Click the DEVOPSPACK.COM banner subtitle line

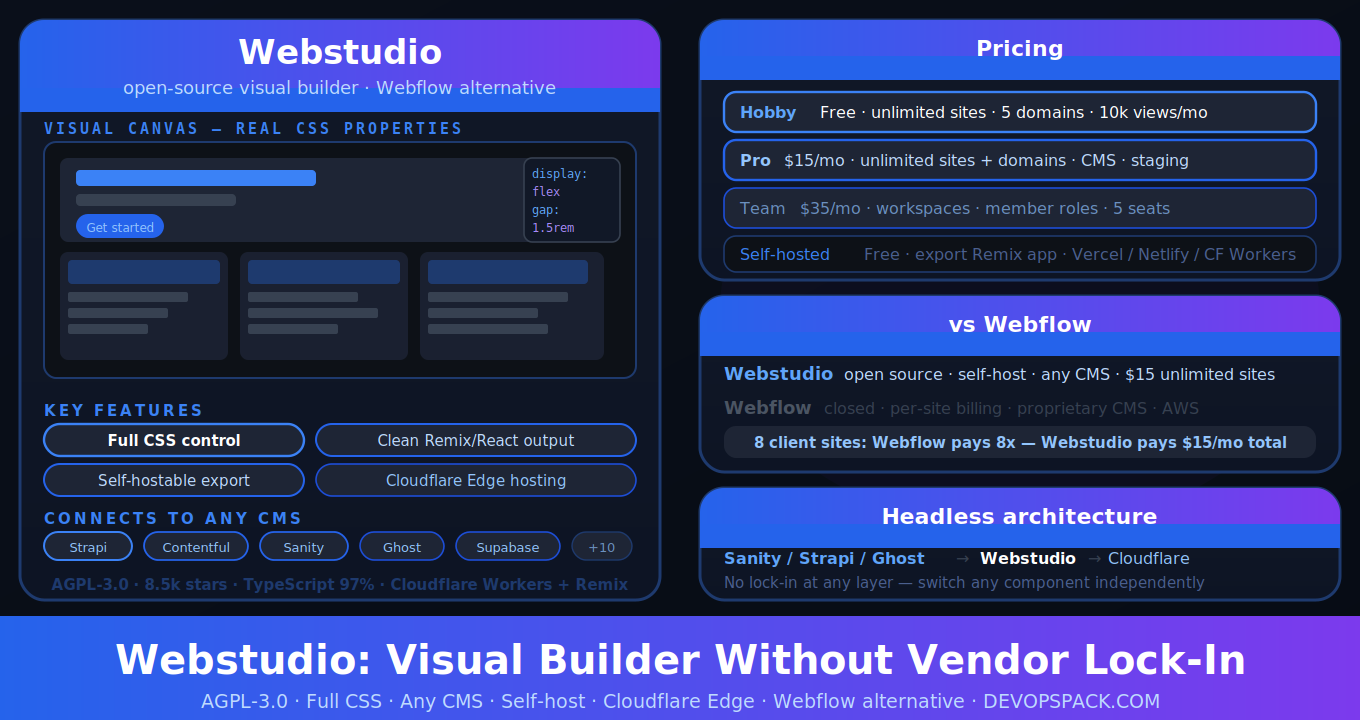[x=680, y=701]
